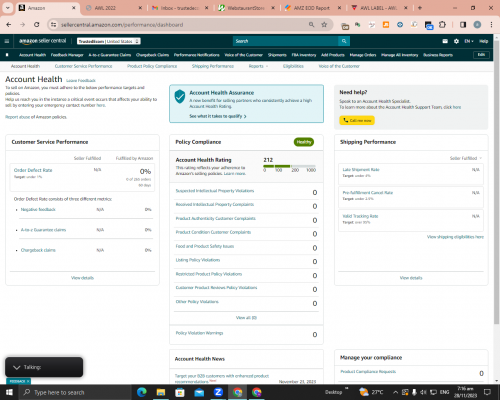500x400 pixels.
Task: Switch to the Gmail Inbox browser tab
Action: [179, 8]
